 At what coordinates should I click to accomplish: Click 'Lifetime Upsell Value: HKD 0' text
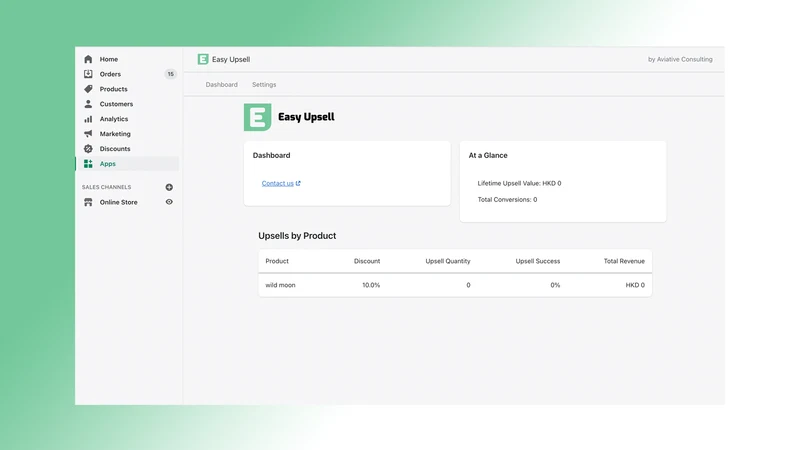tap(519, 183)
